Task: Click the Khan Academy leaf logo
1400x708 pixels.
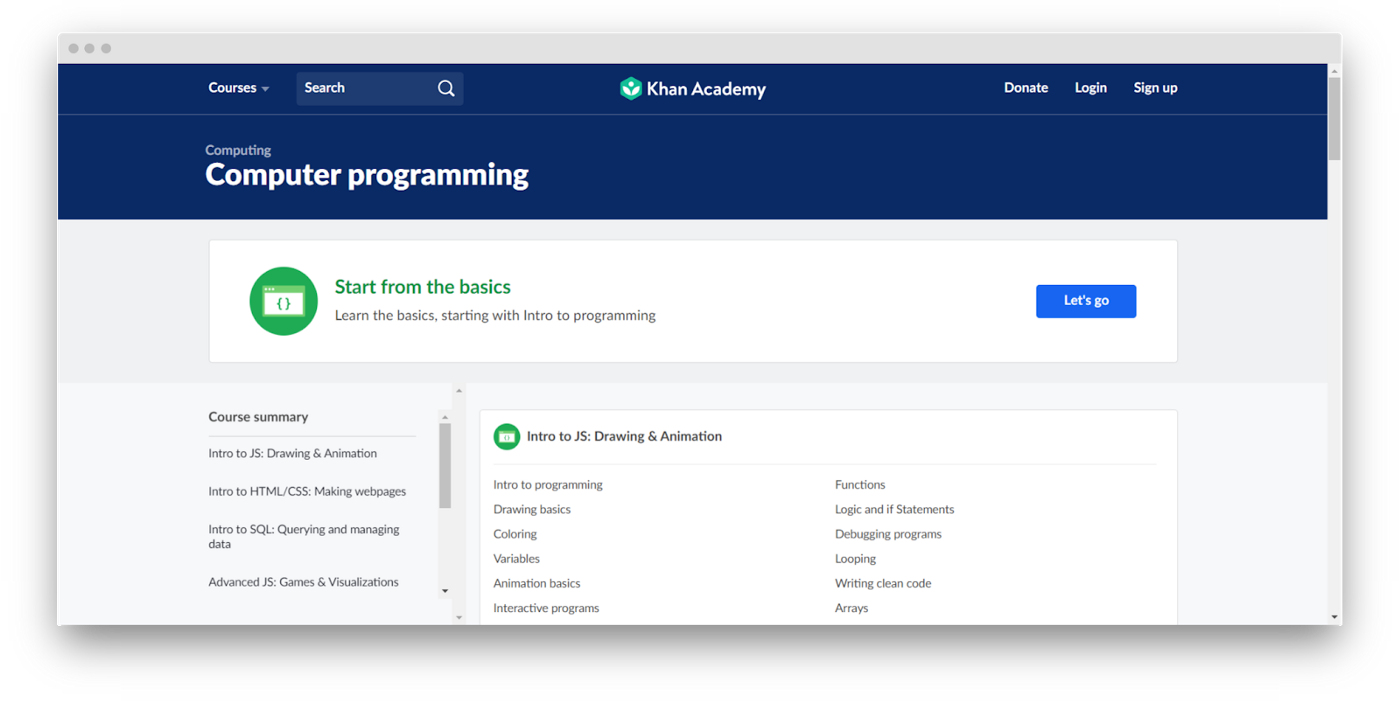Action: click(631, 88)
